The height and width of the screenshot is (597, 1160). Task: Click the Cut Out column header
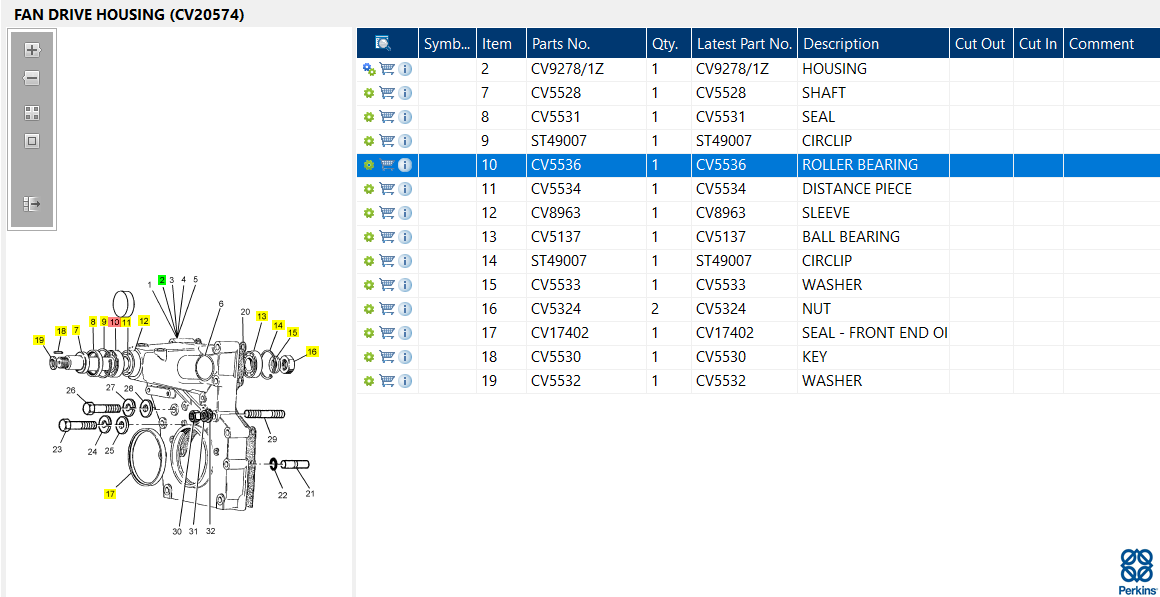tap(981, 44)
